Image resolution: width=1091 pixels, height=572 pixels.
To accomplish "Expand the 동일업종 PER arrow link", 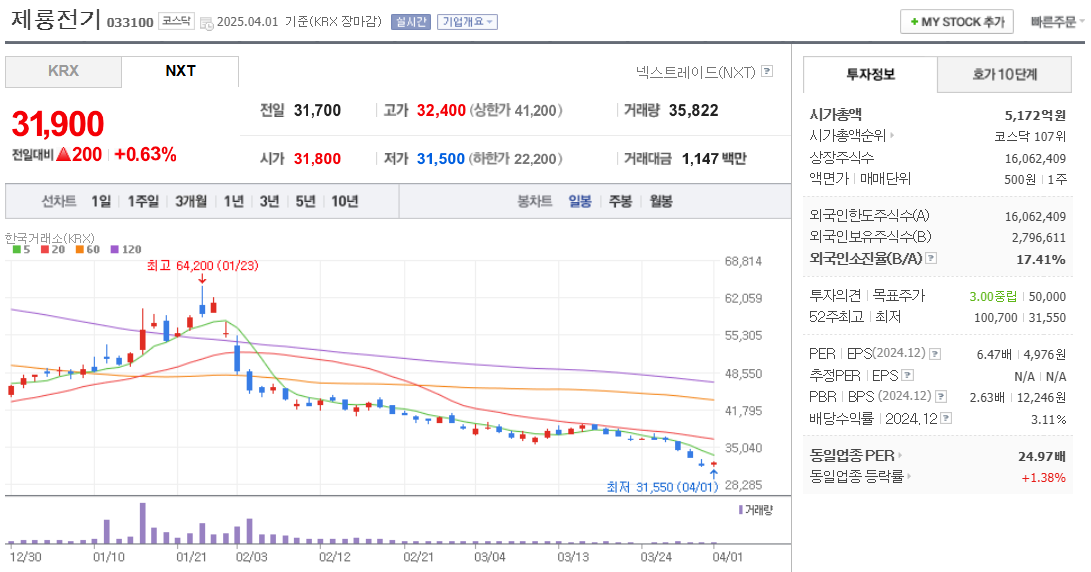I will coord(900,456).
